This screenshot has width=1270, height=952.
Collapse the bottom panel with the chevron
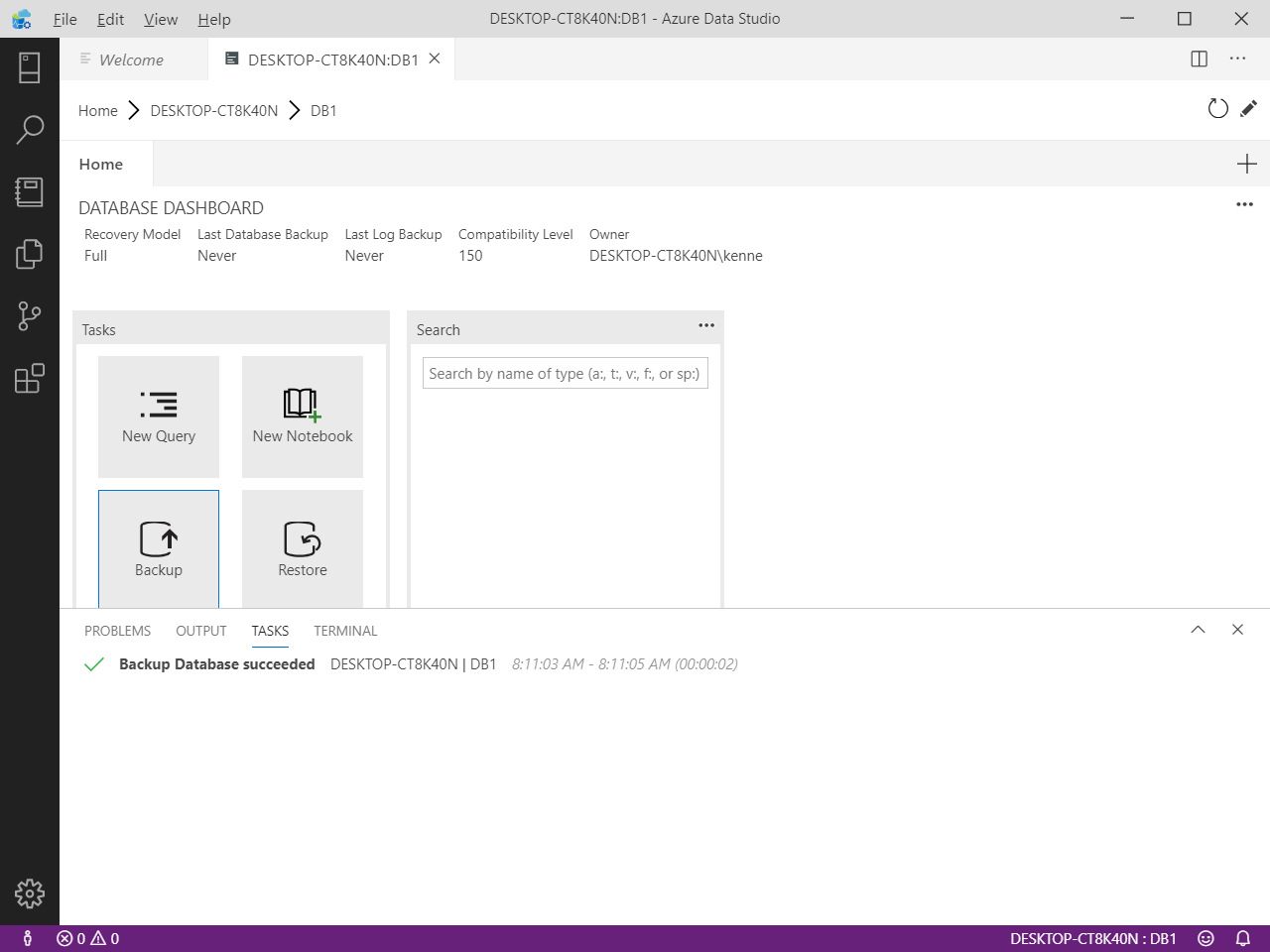click(x=1198, y=630)
